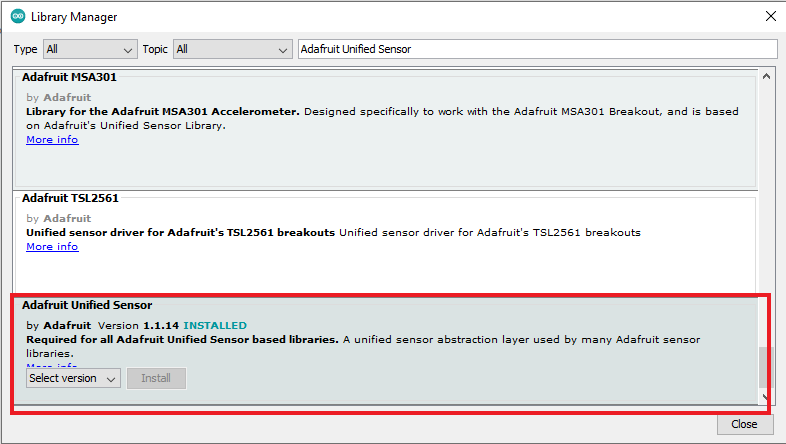Open the Topic filter dropdown

(x=233, y=49)
